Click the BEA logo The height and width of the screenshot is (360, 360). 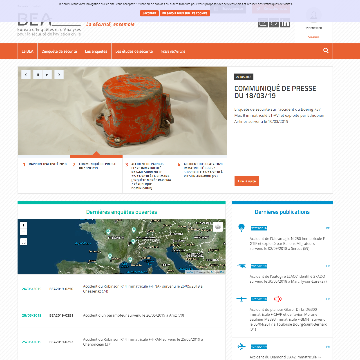click(x=49, y=24)
